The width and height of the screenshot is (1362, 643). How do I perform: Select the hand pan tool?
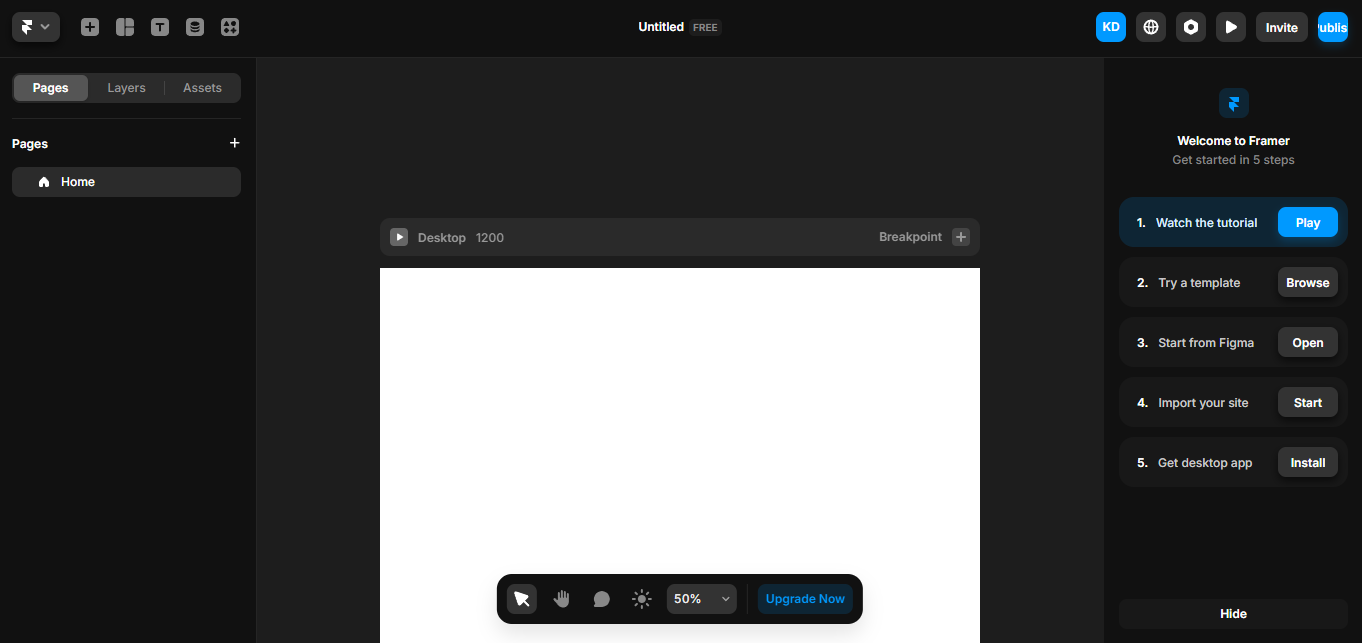point(562,599)
